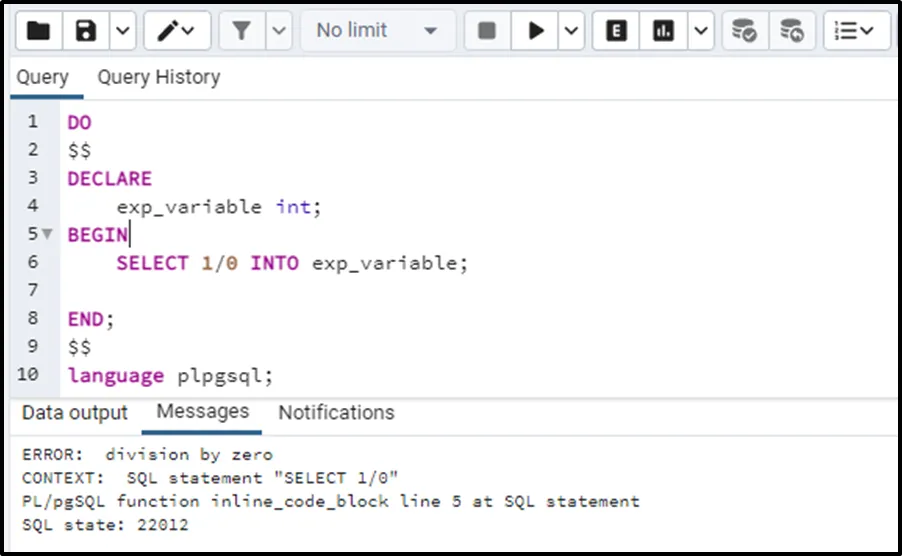Expand the Edit pencil dropdown
Viewport: 902px width, 556px height.
pos(178,31)
